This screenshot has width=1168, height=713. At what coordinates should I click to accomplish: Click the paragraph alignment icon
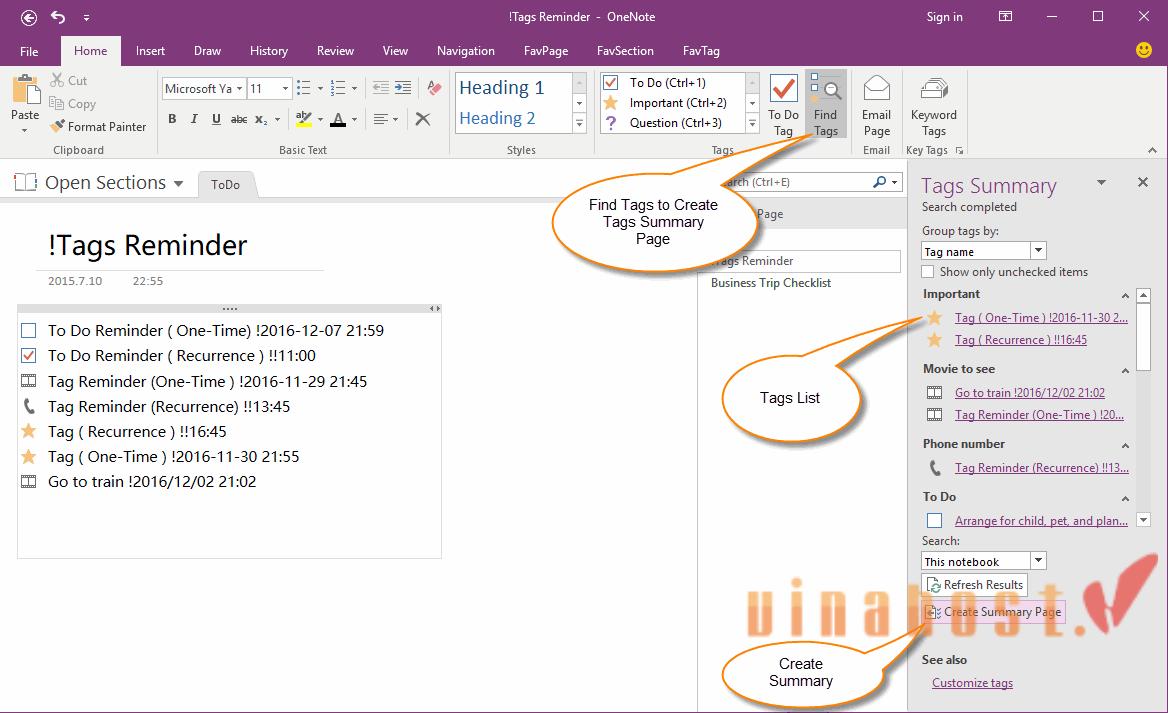pyautogui.click(x=381, y=119)
